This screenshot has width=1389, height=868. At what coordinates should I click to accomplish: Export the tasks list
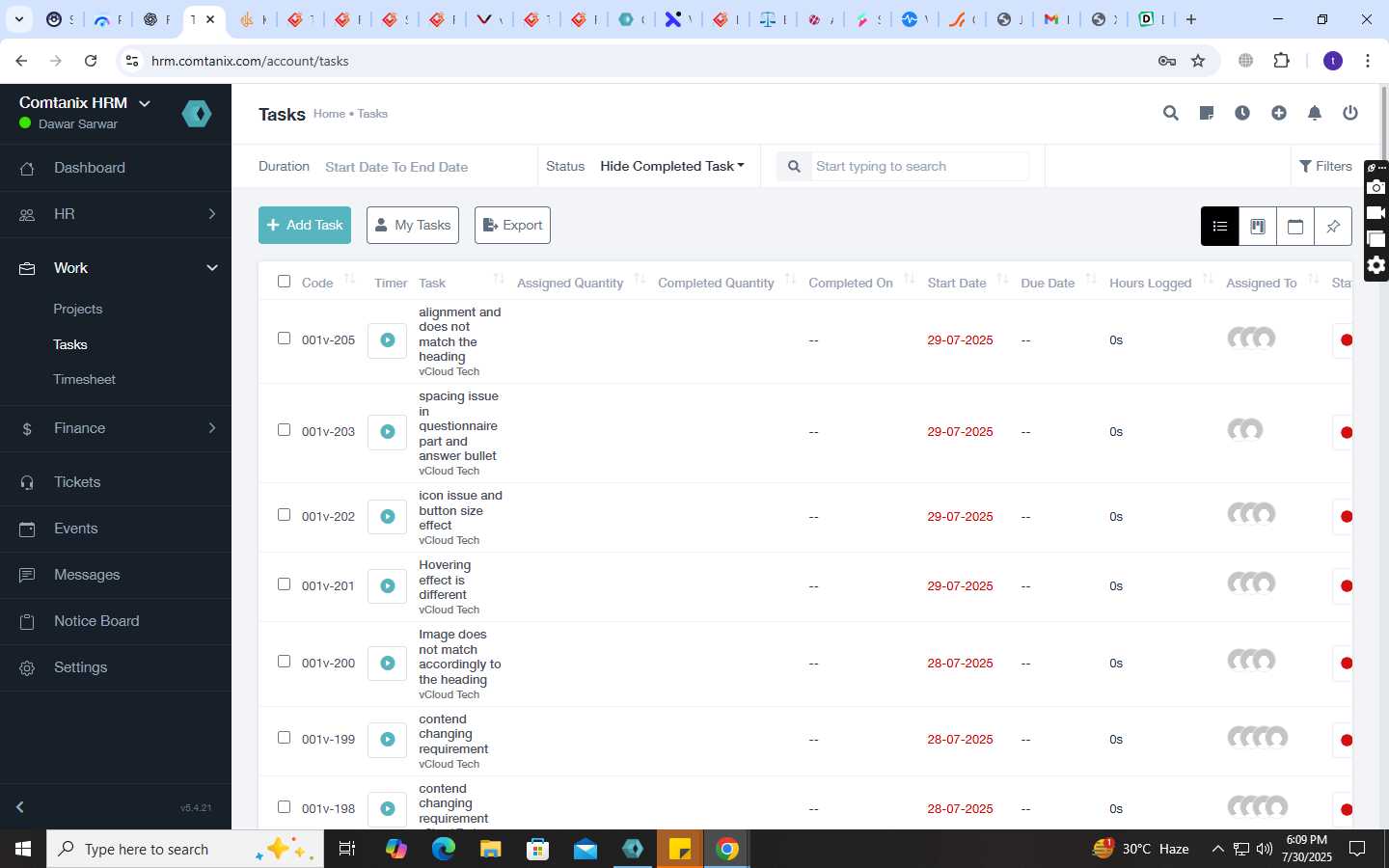click(x=512, y=226)
